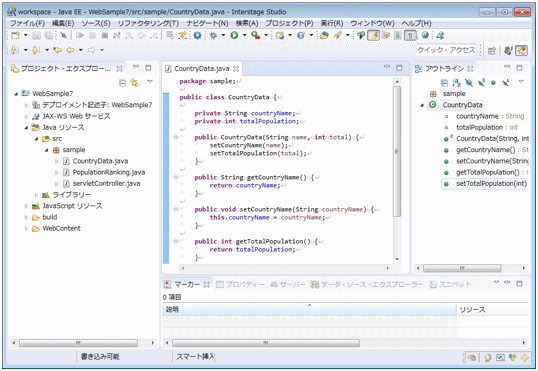Click the Open Perspective icon
This screenshot has height=371, width=538.
(x=492, y=51)
